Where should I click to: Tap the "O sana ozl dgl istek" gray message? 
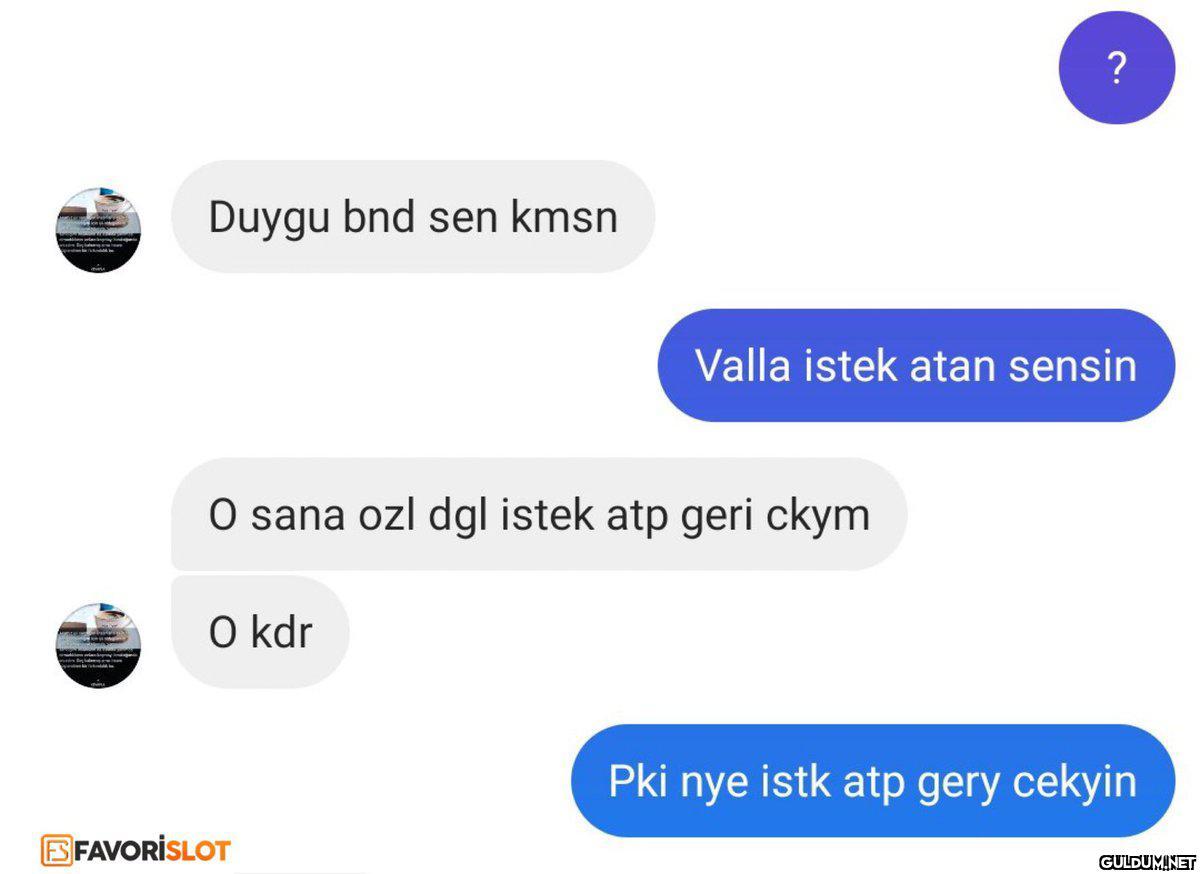click(539, 514)
